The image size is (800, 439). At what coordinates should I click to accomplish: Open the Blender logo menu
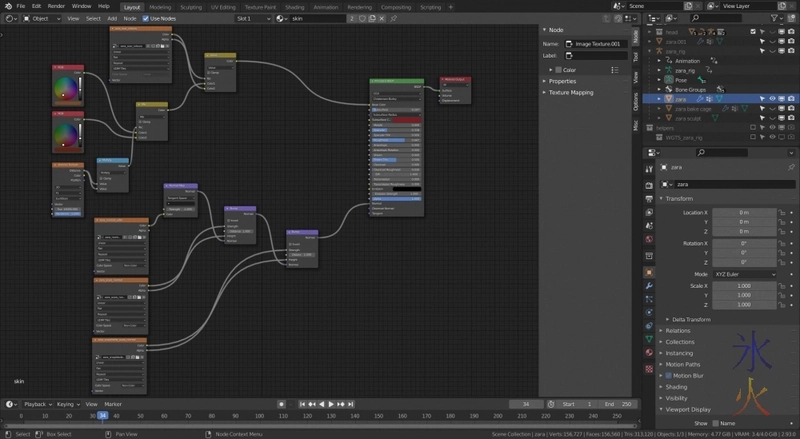coord(8,6)
